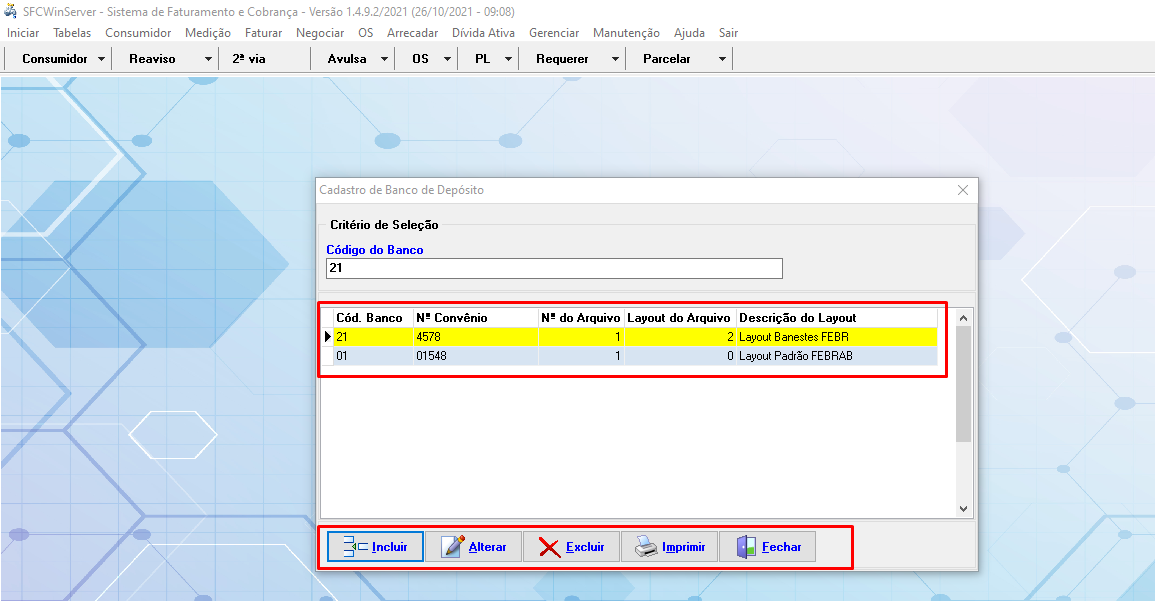
Task: Click the Requerer toolbar button
Action: 562,59
